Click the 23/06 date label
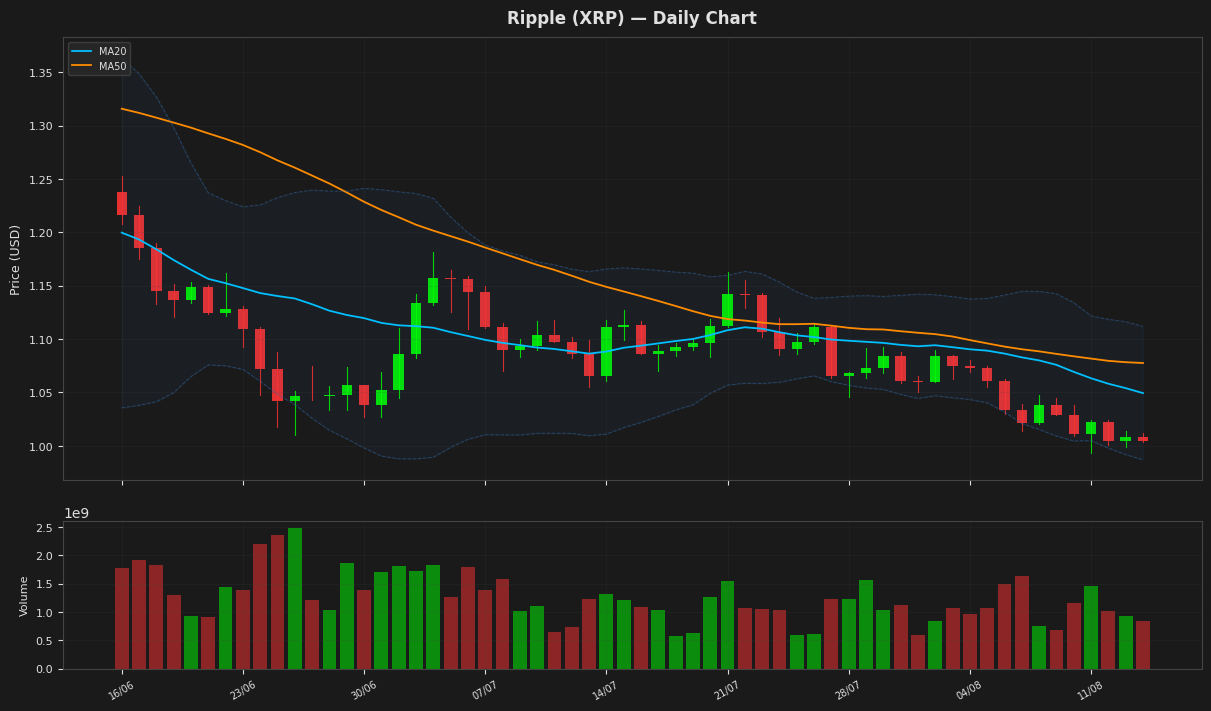Screen dimensions: 1211x711 pos(243,691)
